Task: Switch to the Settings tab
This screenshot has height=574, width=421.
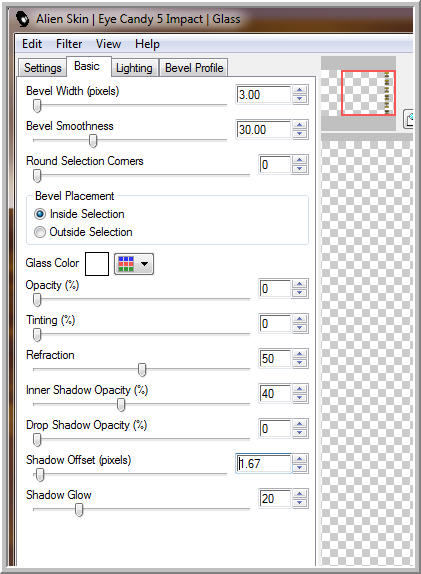Action: coord(42,68)
